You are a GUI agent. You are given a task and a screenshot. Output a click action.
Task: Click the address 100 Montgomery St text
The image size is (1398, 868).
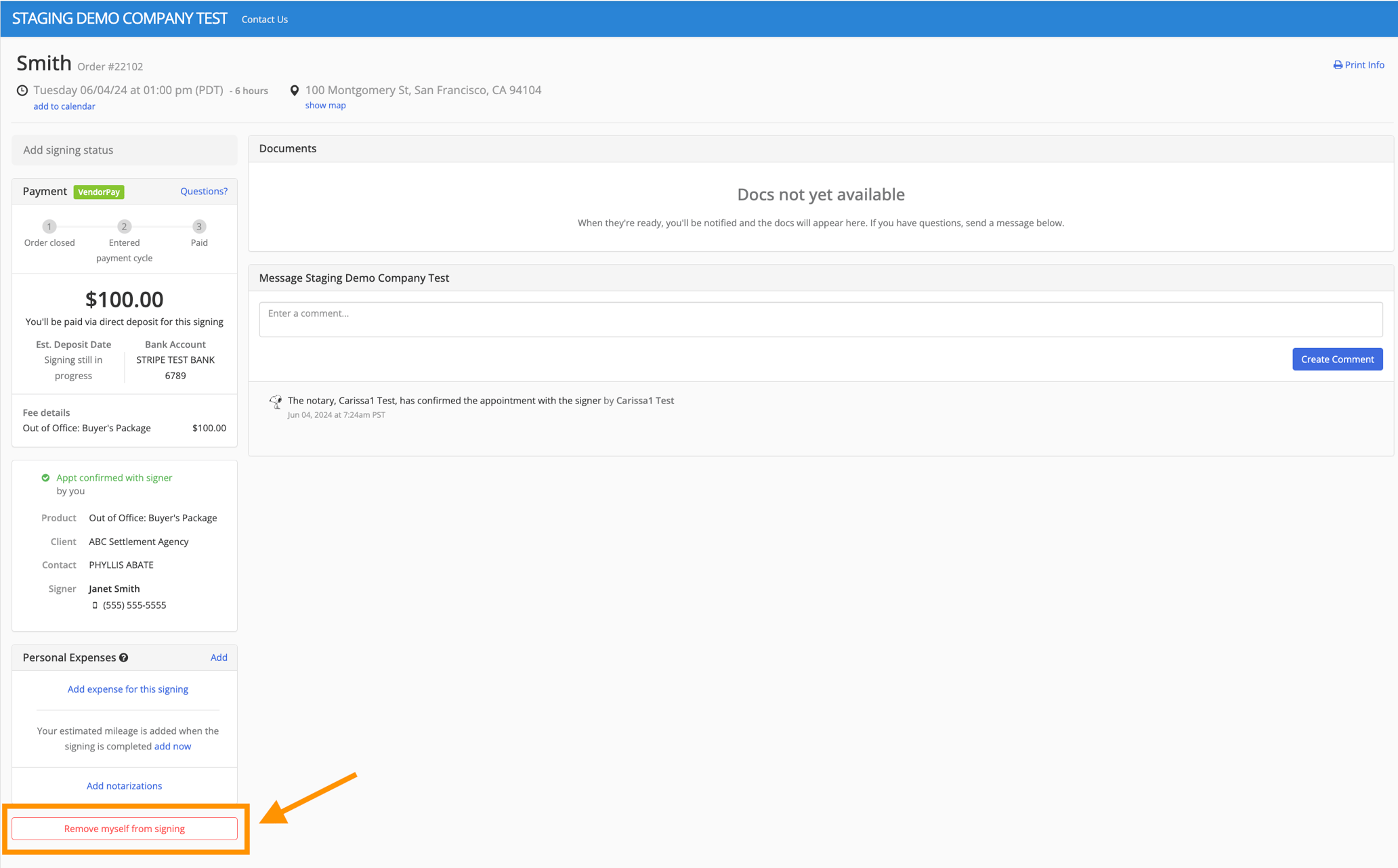(x=423, y=90)
